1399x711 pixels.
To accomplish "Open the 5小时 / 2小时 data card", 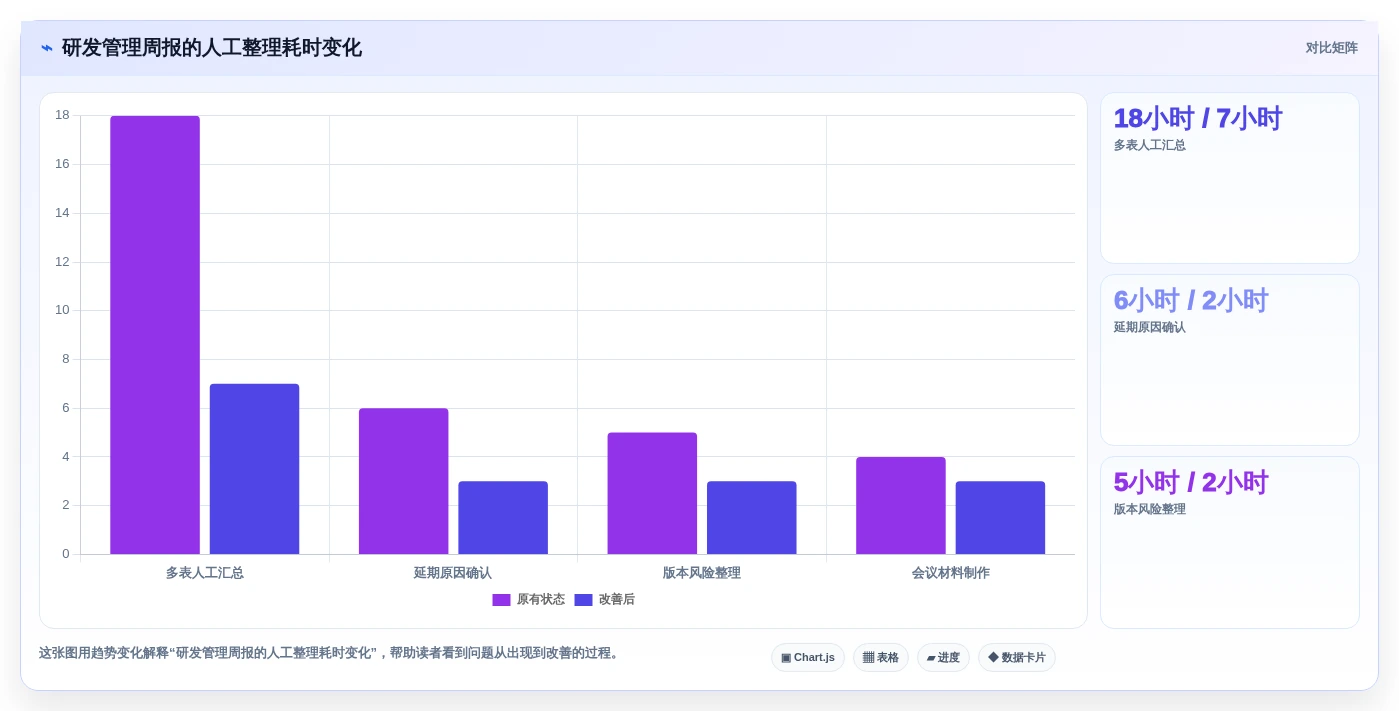I will pyautogui.click(x=1230, y=542).
